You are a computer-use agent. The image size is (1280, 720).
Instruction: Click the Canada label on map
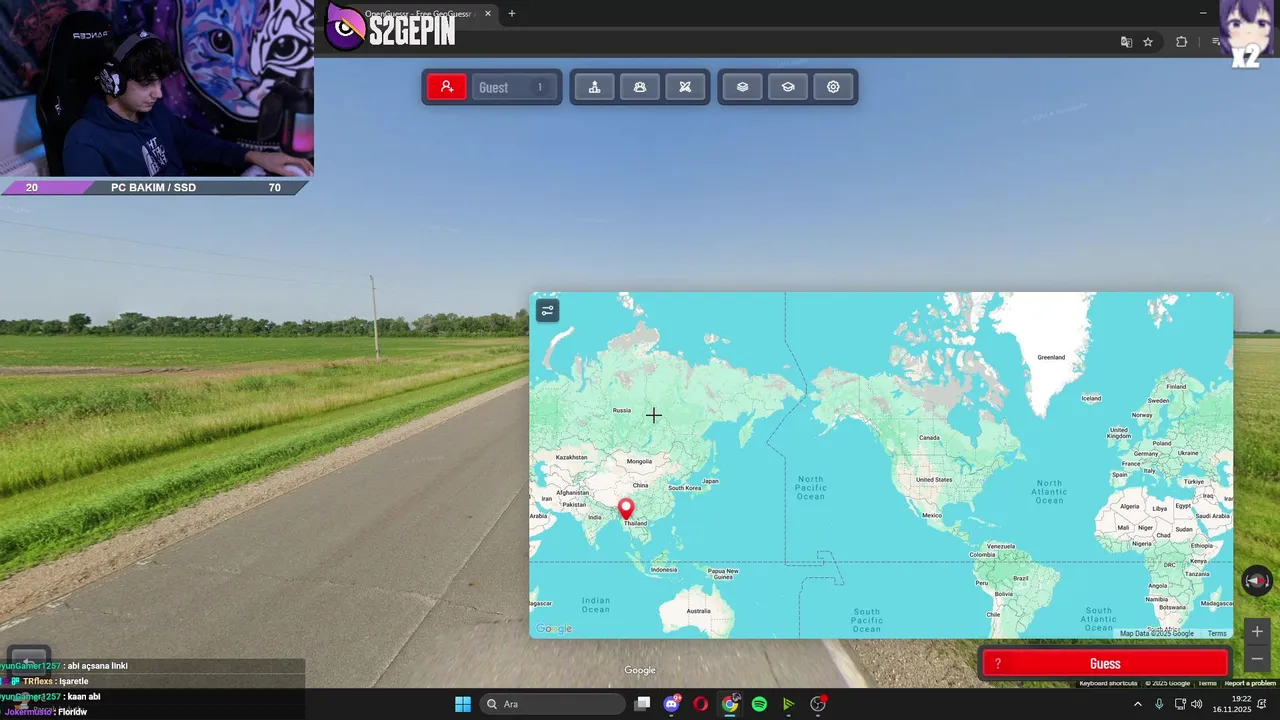point(929,437)
